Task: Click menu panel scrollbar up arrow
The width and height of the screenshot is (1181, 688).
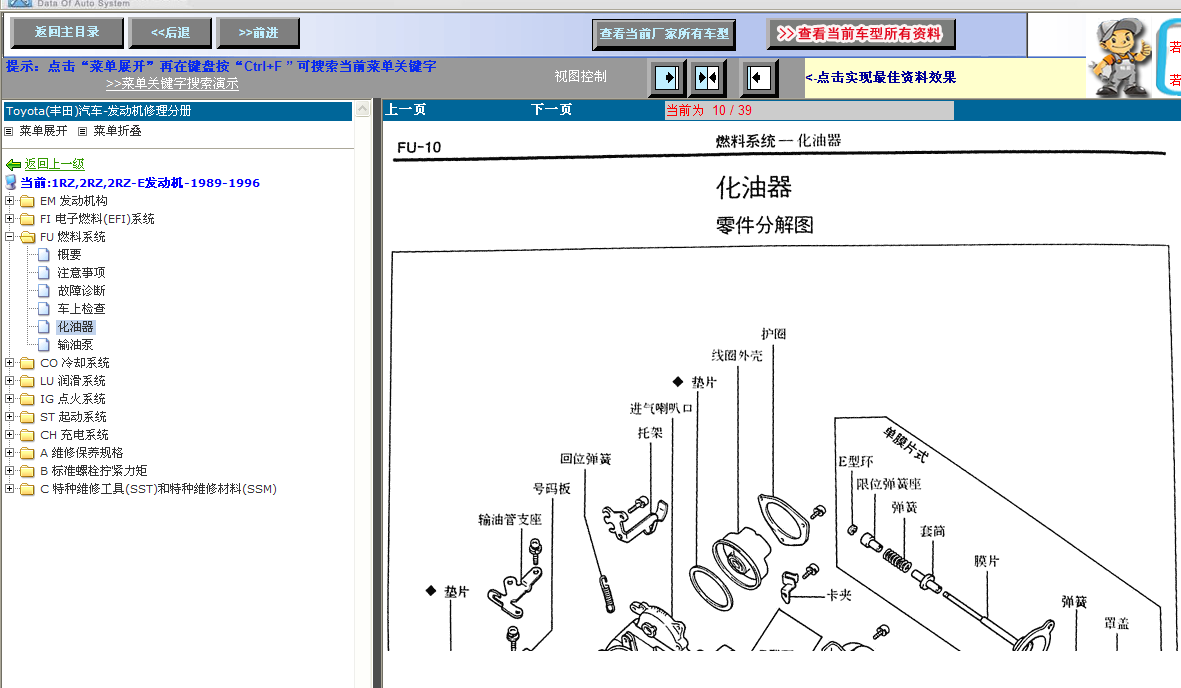Action: 362,109
